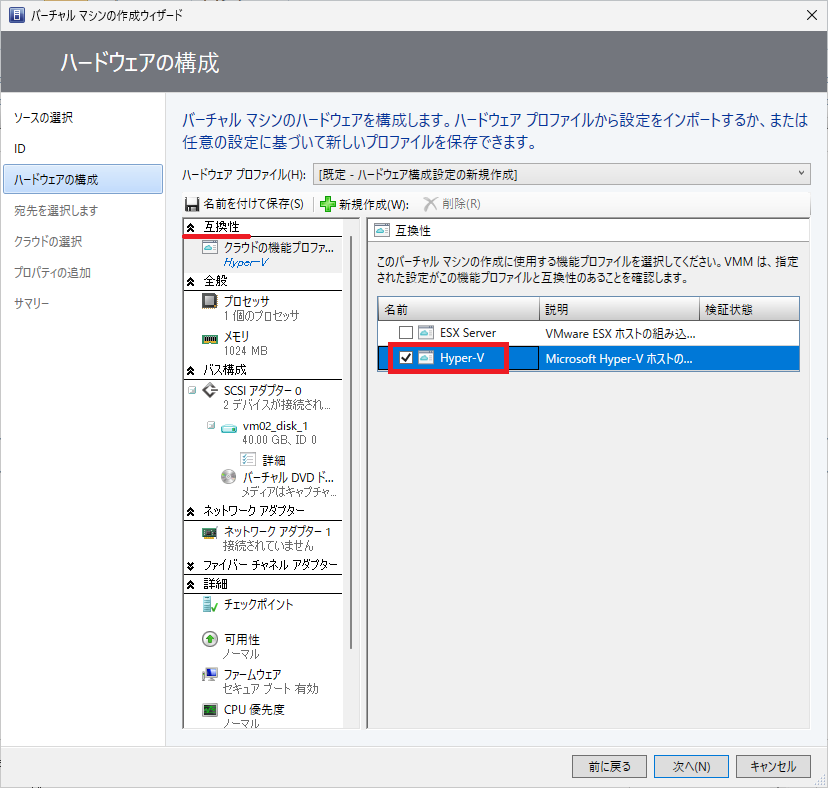Click VMware ESX ホストの組み込... description
This screenshot has width=828, height=788.
pos(620,333)
